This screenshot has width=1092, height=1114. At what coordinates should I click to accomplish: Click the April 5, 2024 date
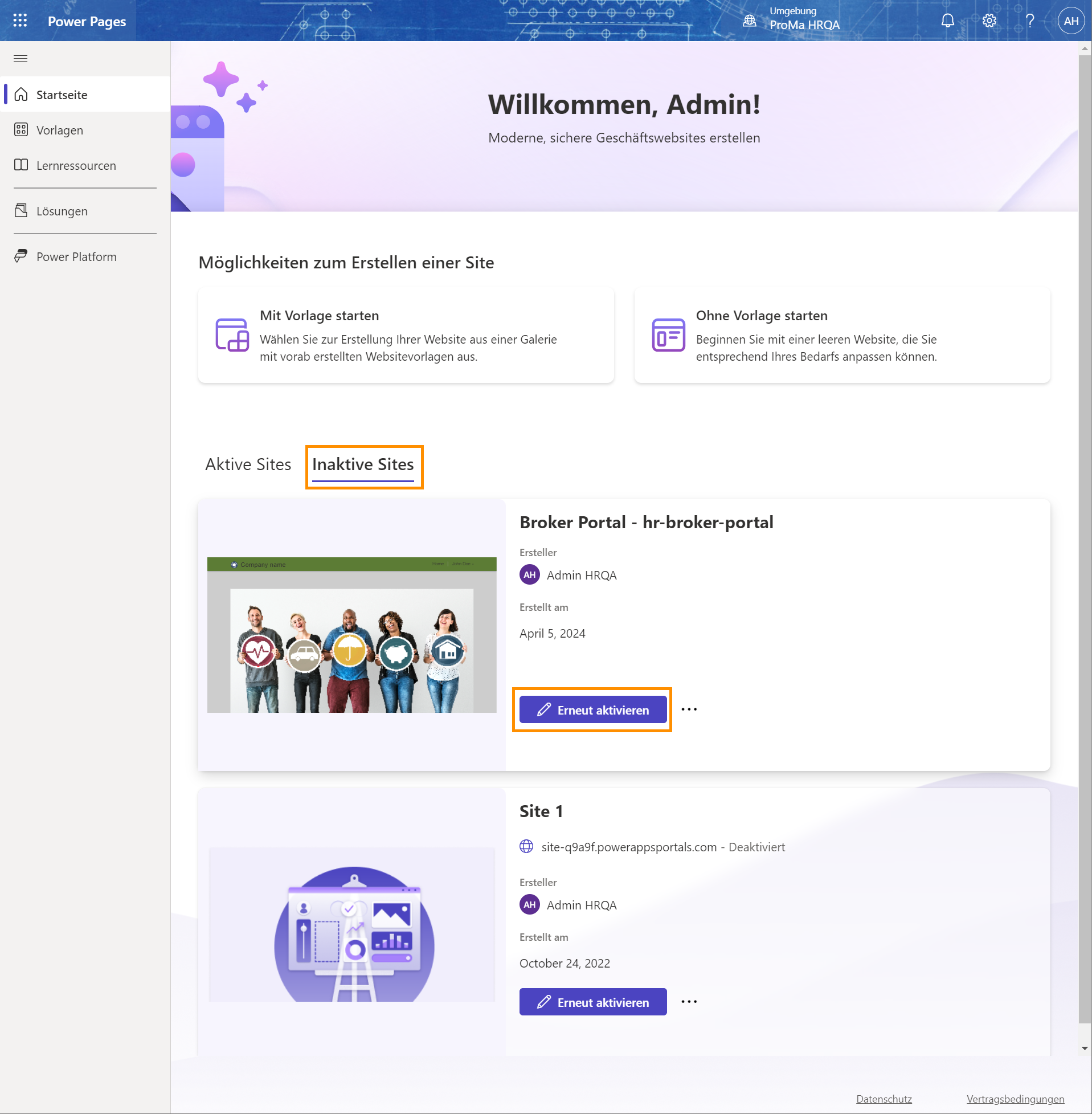pos(553,633)
